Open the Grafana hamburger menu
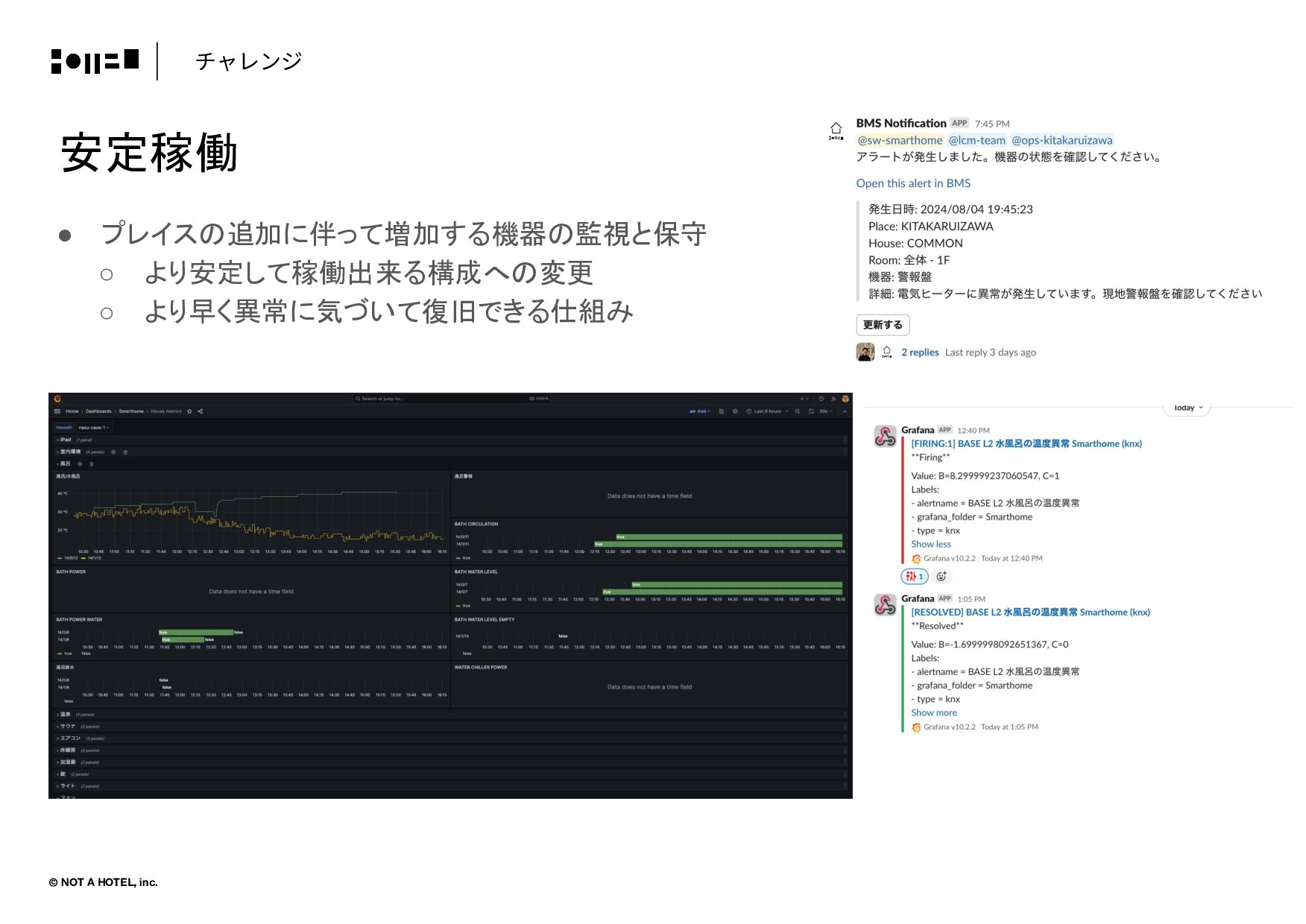 (x=57, y=411)
